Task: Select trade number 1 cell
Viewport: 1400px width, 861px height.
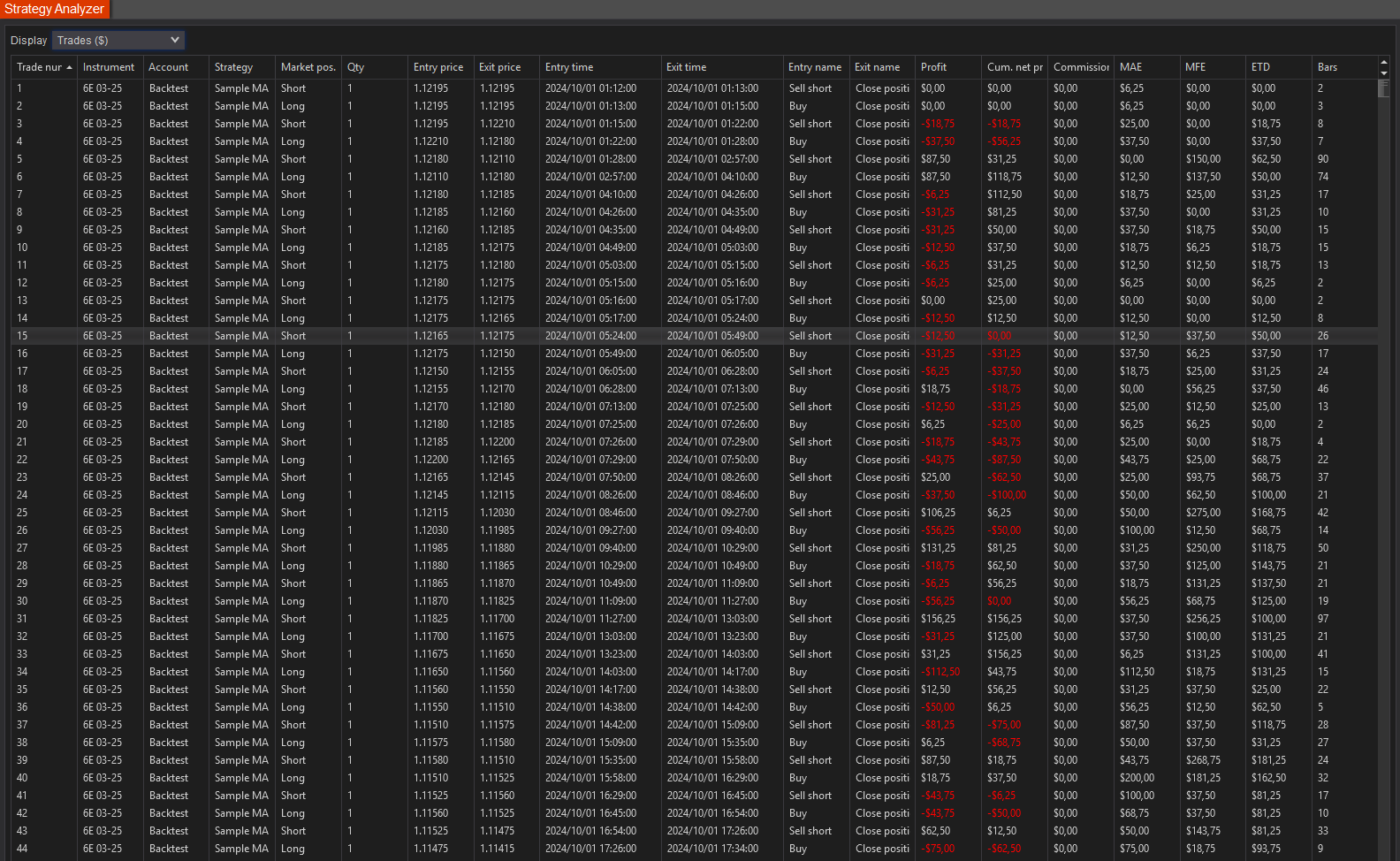Action: click(x=44, y=88)
